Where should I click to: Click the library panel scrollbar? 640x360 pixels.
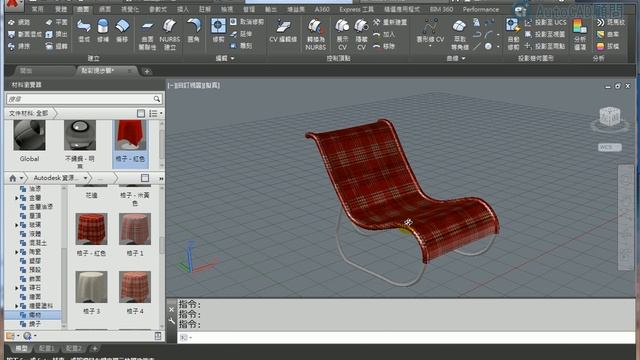coord(162,245)
